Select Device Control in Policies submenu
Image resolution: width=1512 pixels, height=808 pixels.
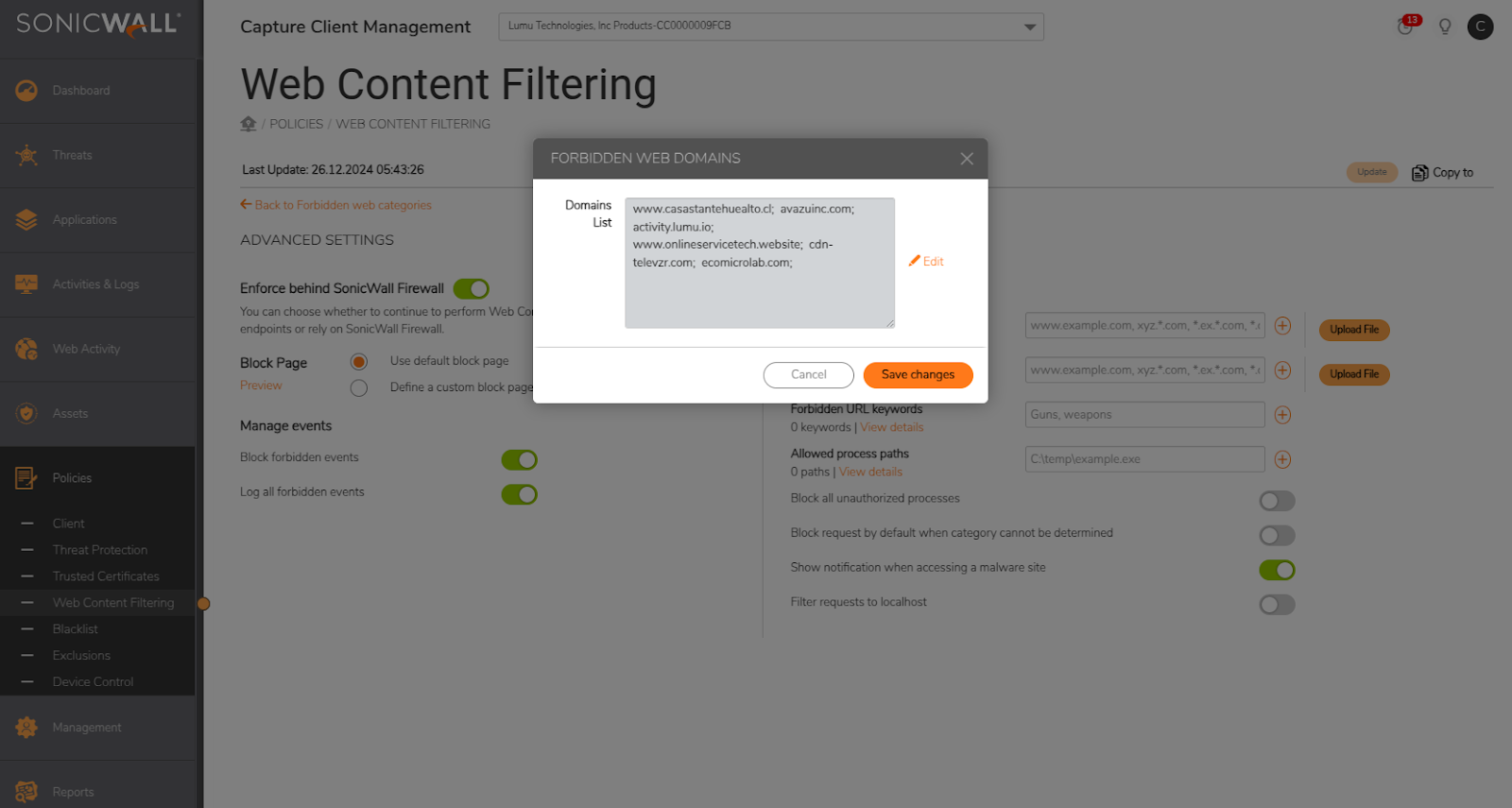(93, 681)
